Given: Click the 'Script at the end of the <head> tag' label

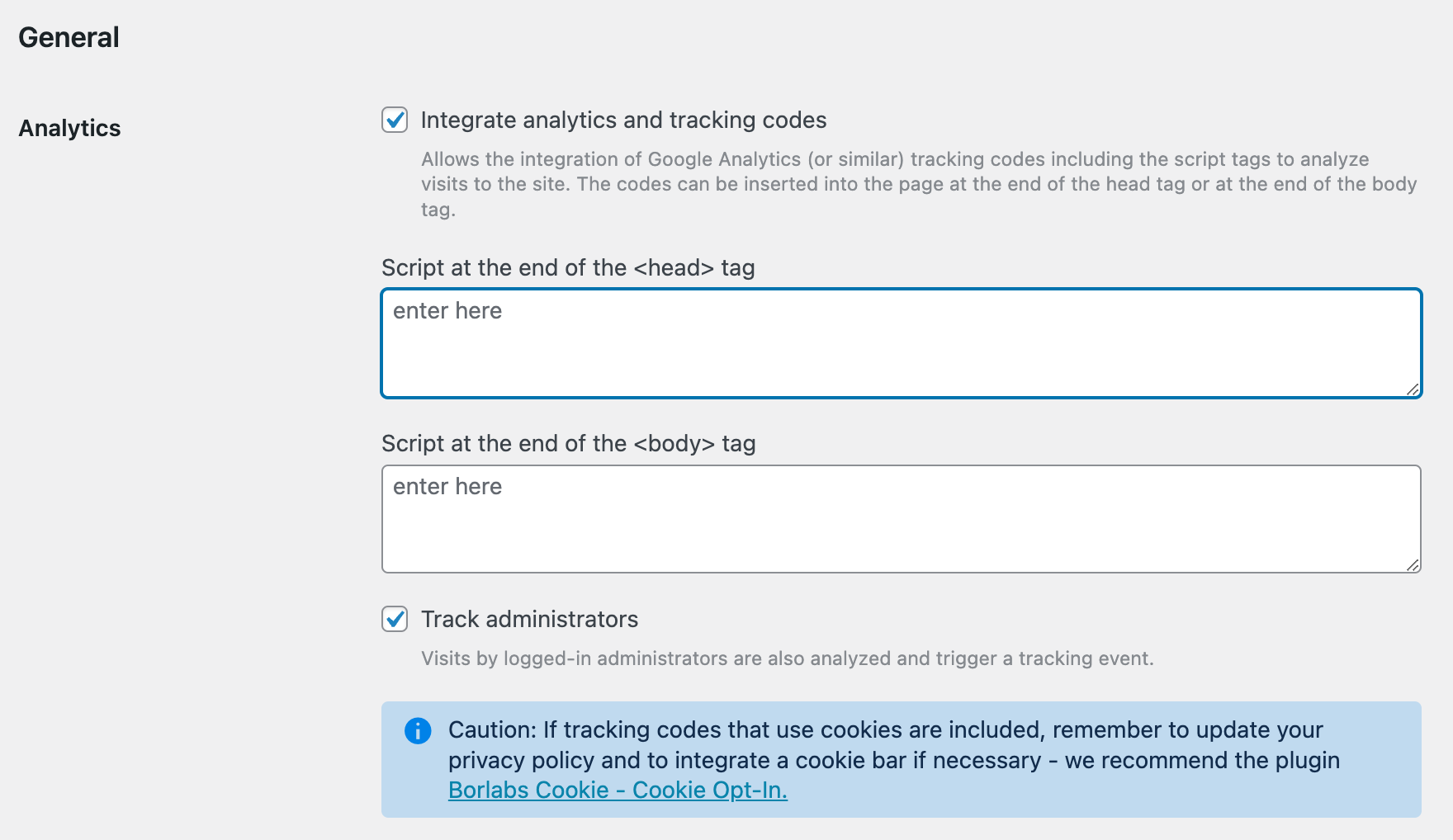Looking at the screenshot, I should point(568,268).
